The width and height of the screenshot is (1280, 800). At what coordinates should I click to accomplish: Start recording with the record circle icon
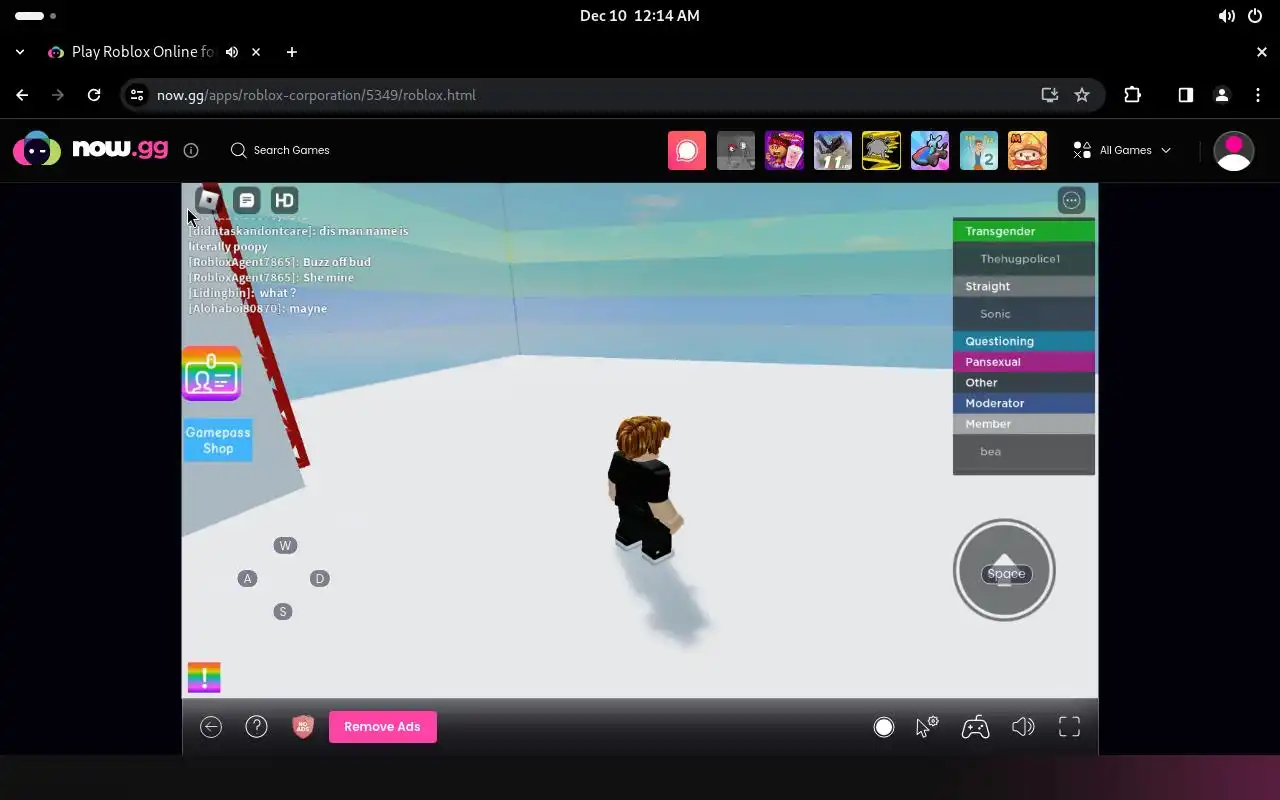click(884, 727)
